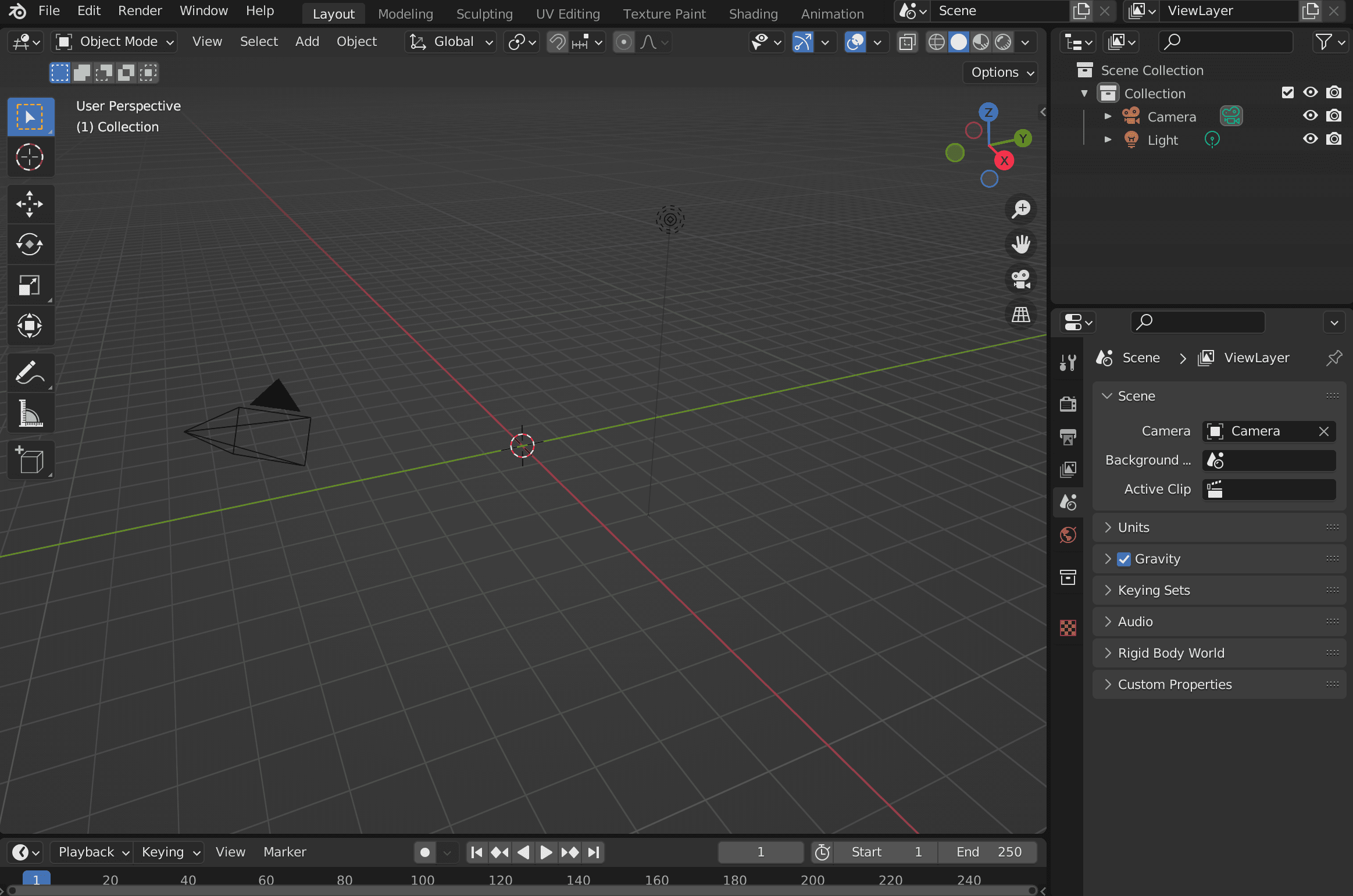The image size is (1353, 896).
Task: Expand the Custom Properties panel
Action: pos(1219,684)
